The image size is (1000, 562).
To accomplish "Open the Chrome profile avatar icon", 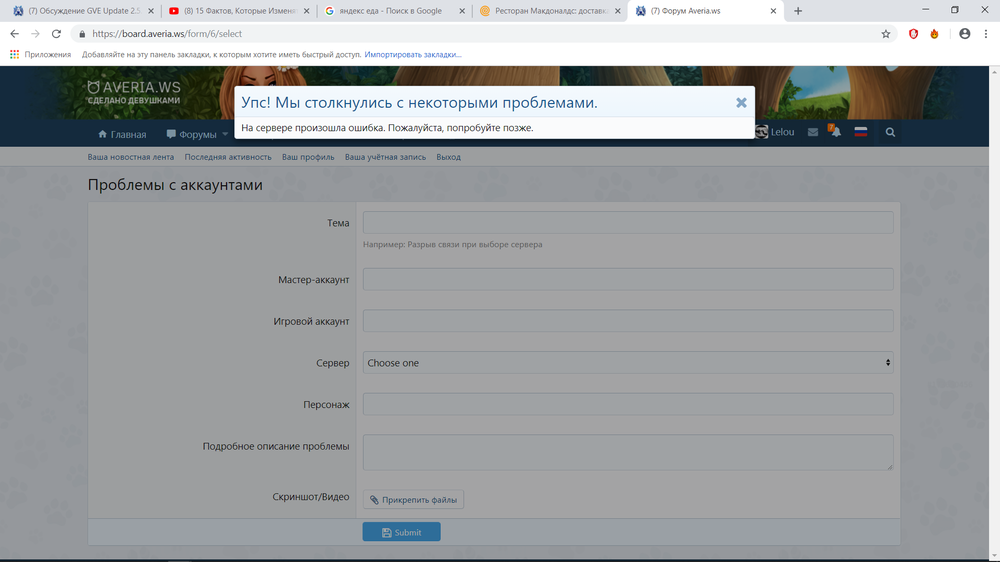I will (964, 33).
